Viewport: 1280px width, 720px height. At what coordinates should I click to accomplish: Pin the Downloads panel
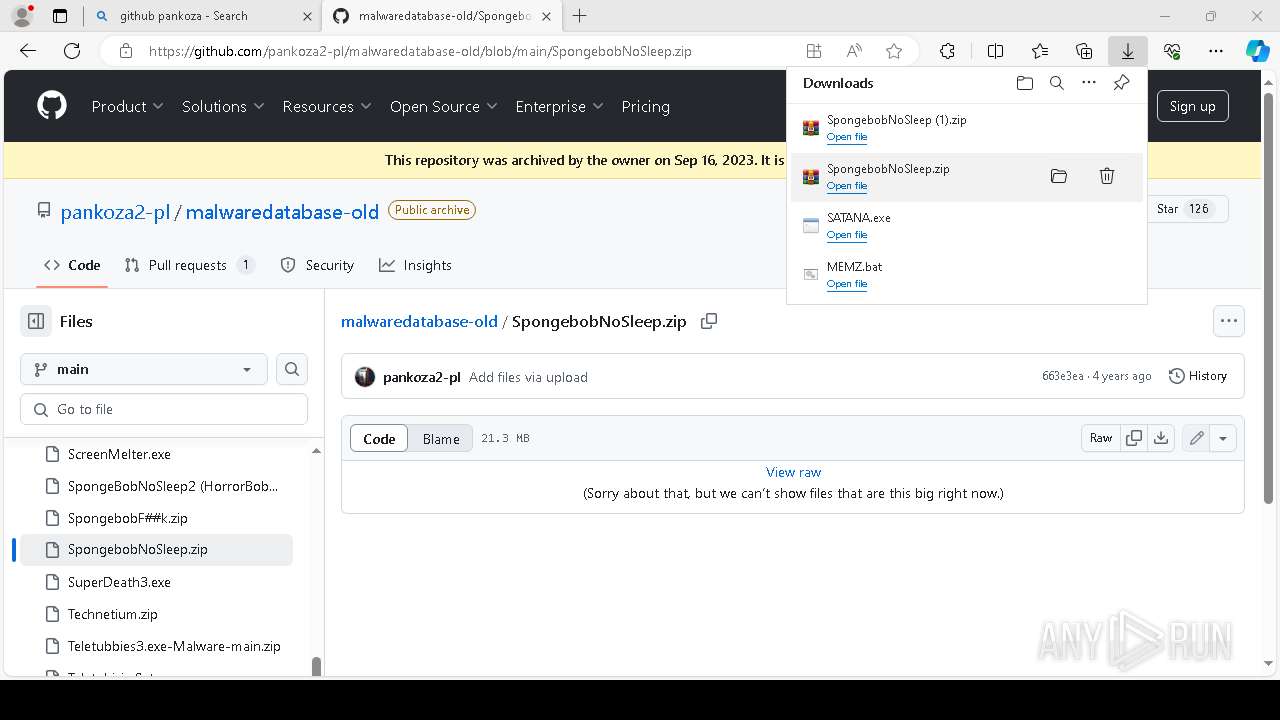pyautogui.click(x=1121, y=83)
